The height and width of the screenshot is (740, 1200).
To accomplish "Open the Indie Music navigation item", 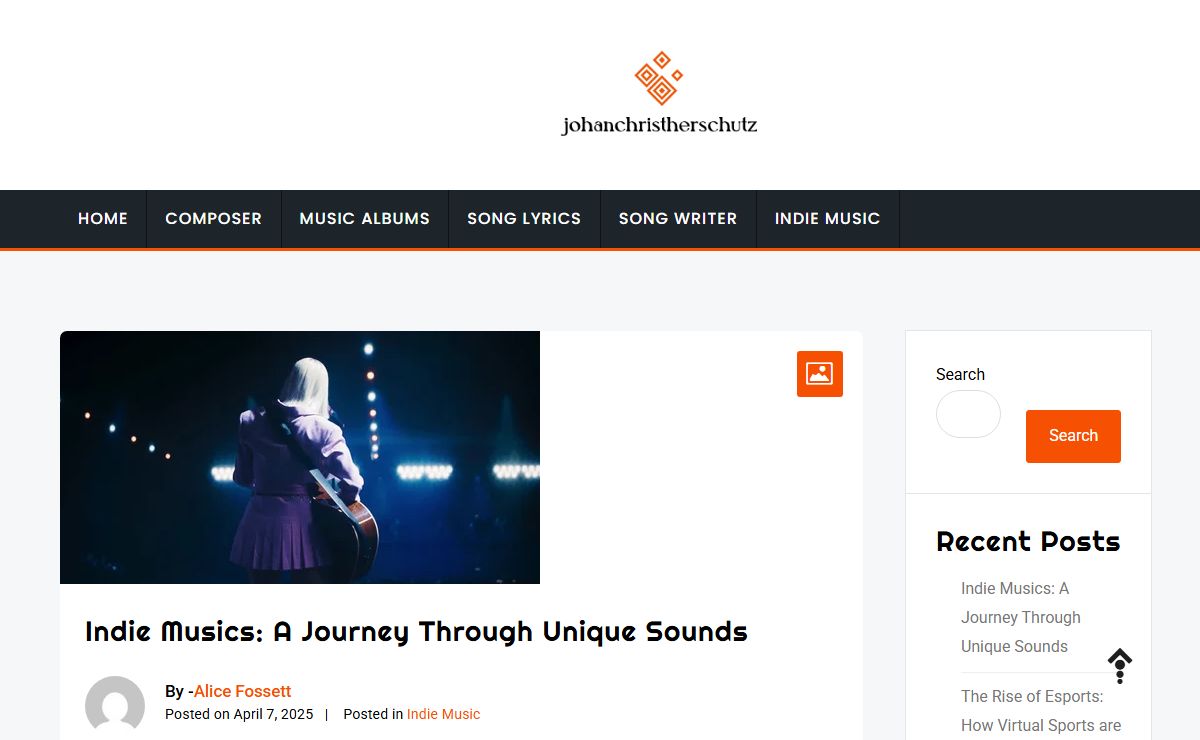I will 827,218.
